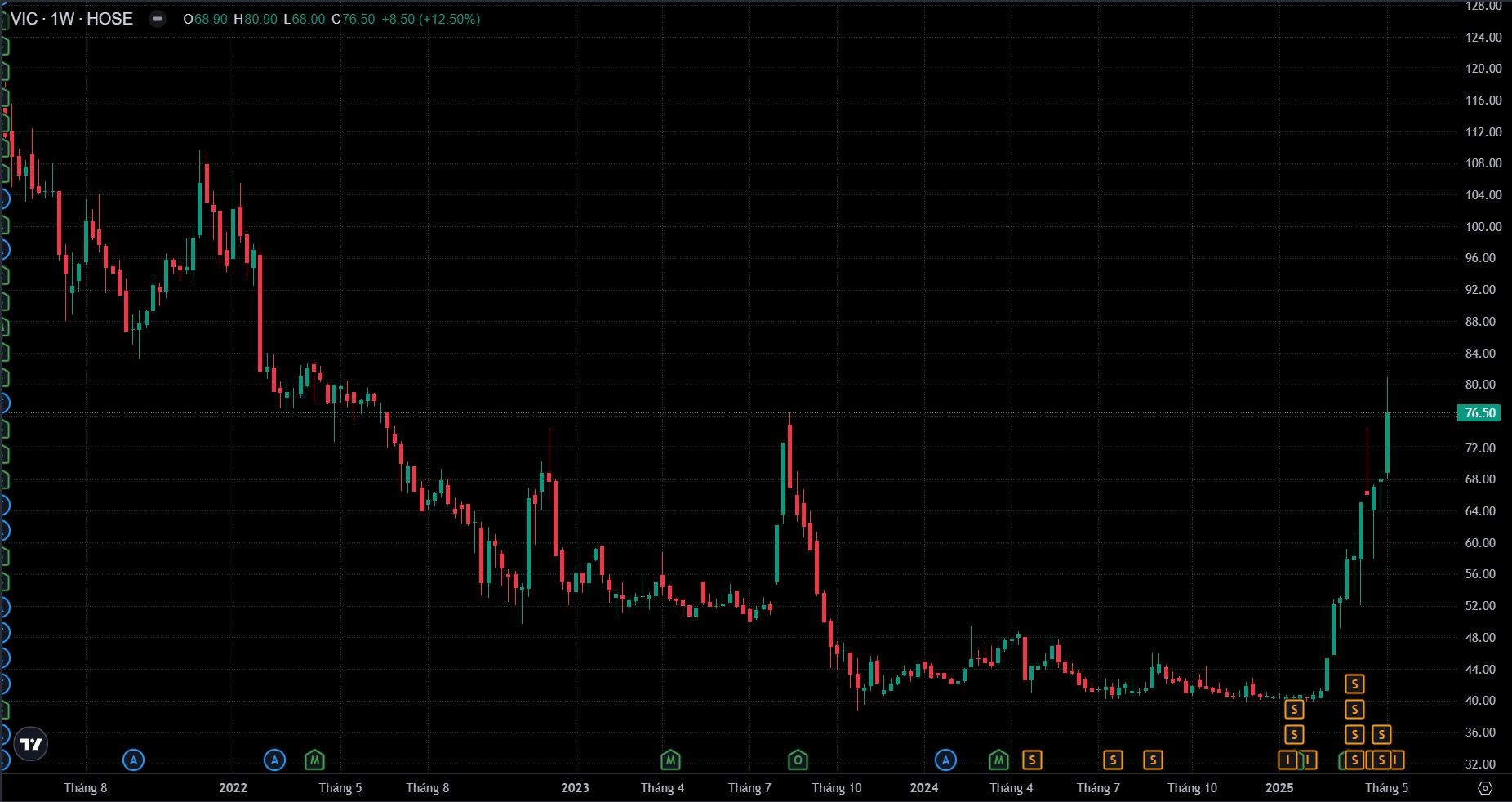1512x802 pixels.
Task: Open orange S marker right of 2024 M marker
Action: click(x=1032, y=760)
